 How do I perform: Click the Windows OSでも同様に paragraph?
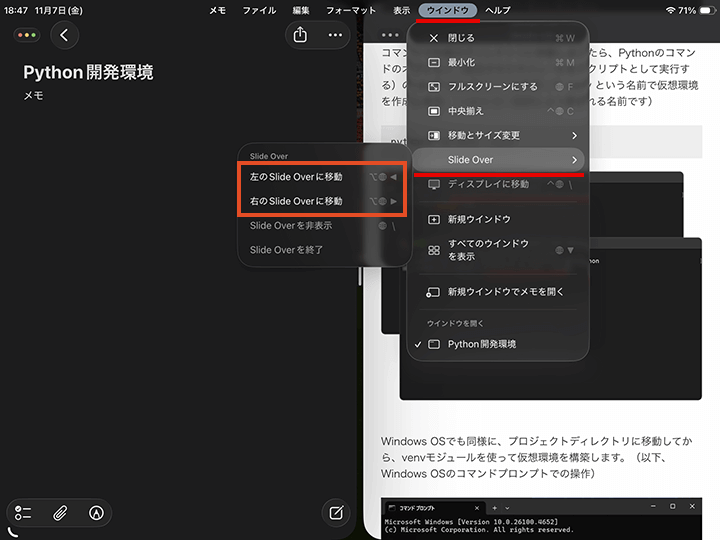tap(536, 457)
